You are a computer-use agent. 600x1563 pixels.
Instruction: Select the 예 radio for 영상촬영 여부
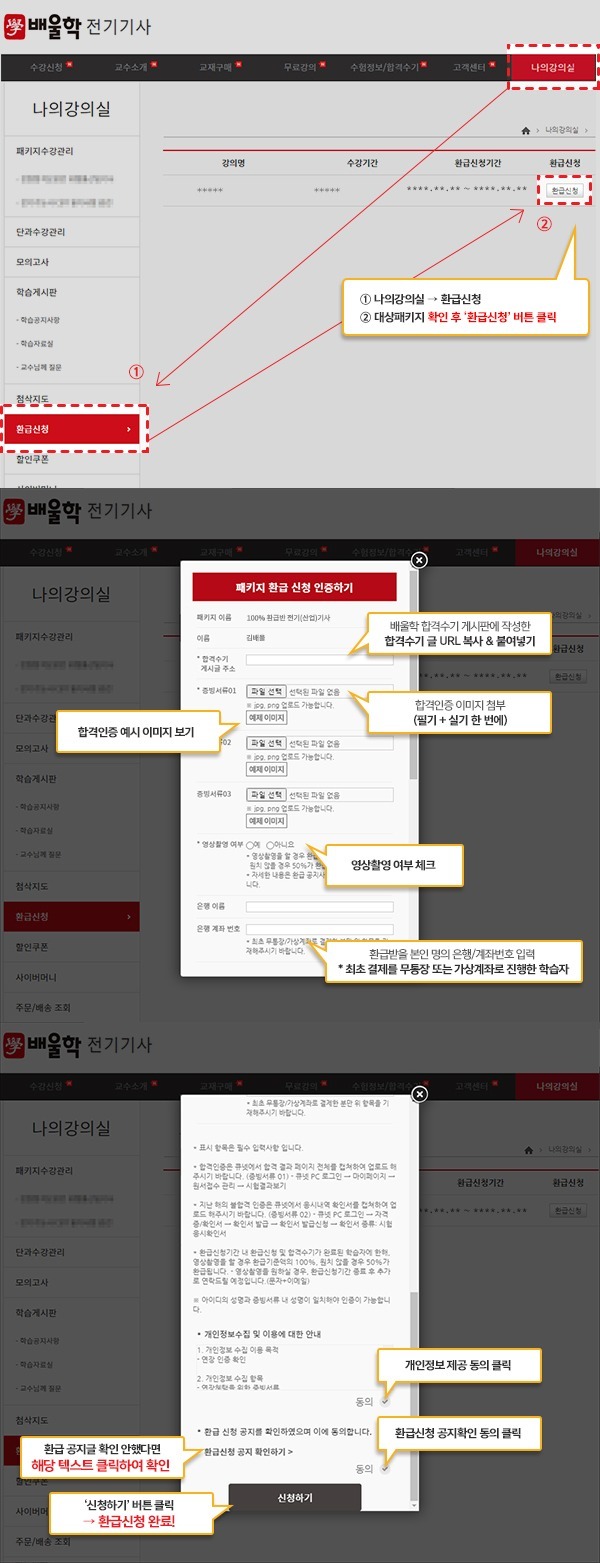249,846
